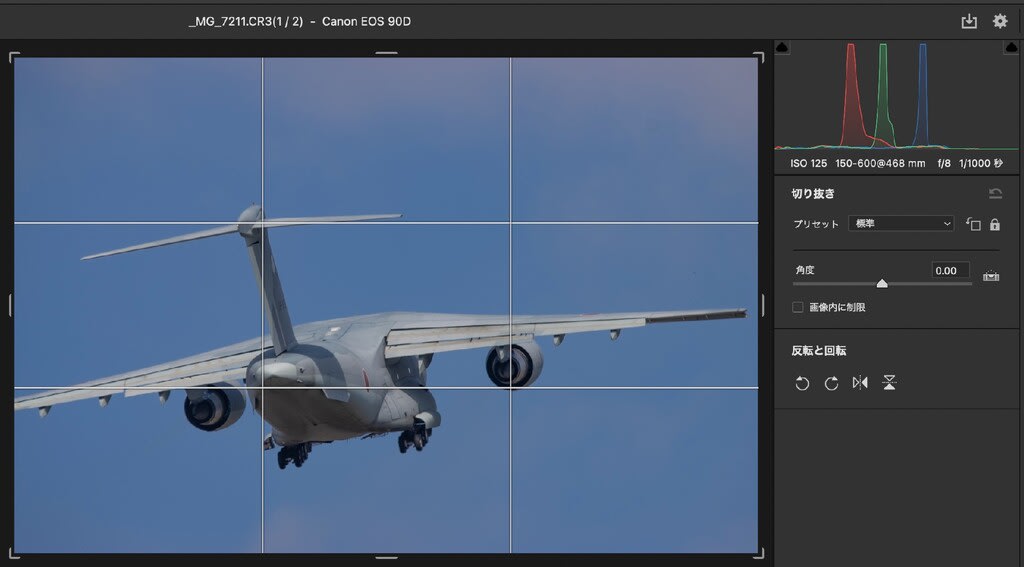Click the プリセット label
The image size is (1024, 567).
(816, 224)
